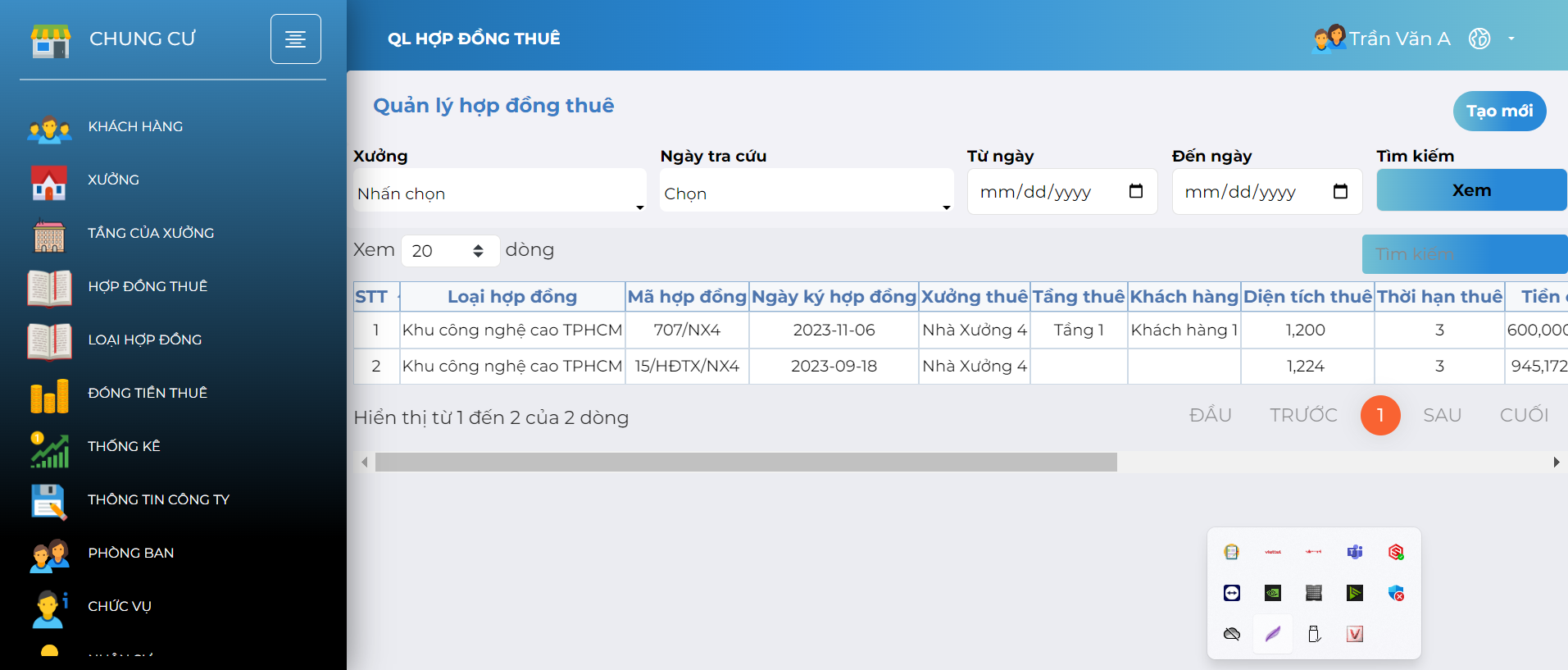Open the Đến ngày calendar picker icon

click(x=1341, y=191)
